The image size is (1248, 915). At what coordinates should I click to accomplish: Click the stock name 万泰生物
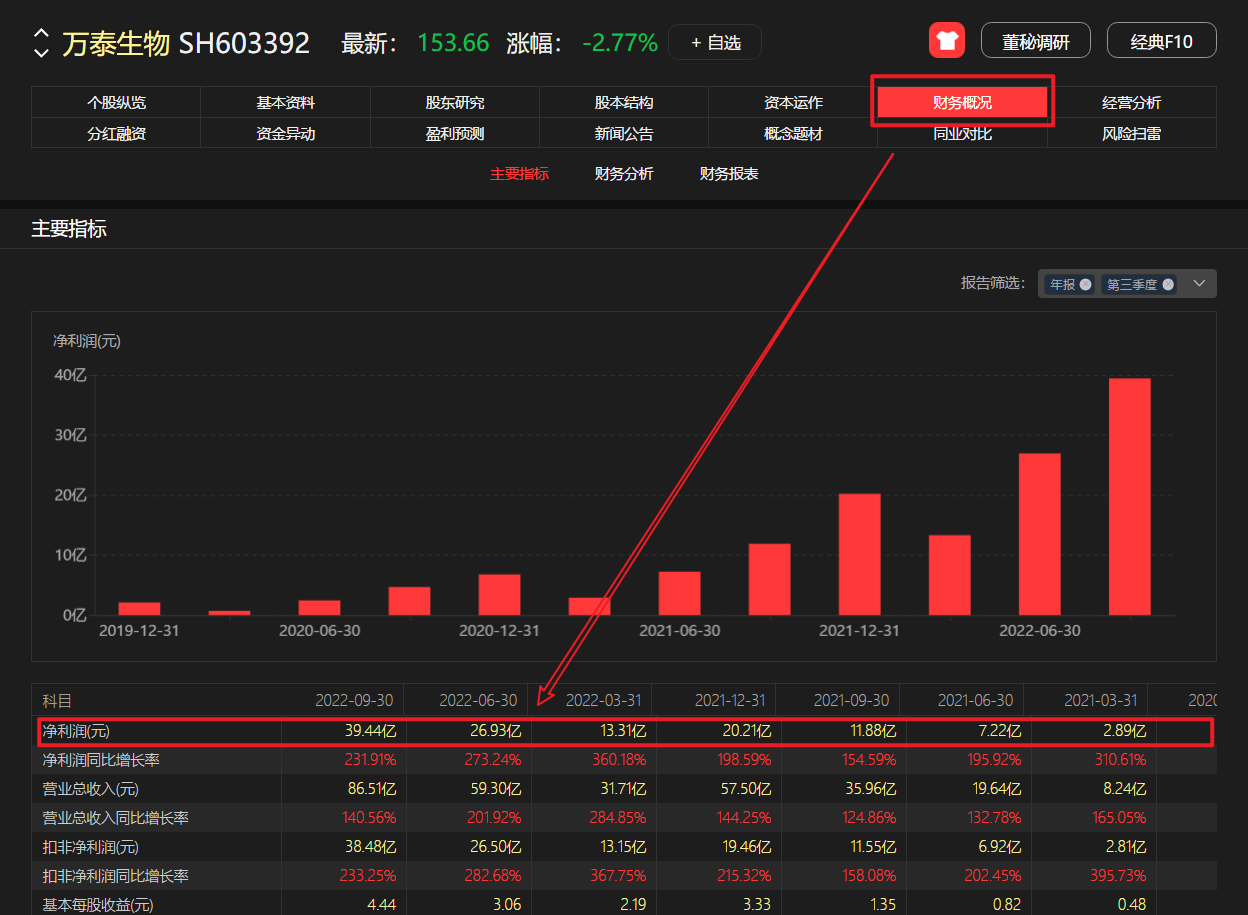click(116, 43)
